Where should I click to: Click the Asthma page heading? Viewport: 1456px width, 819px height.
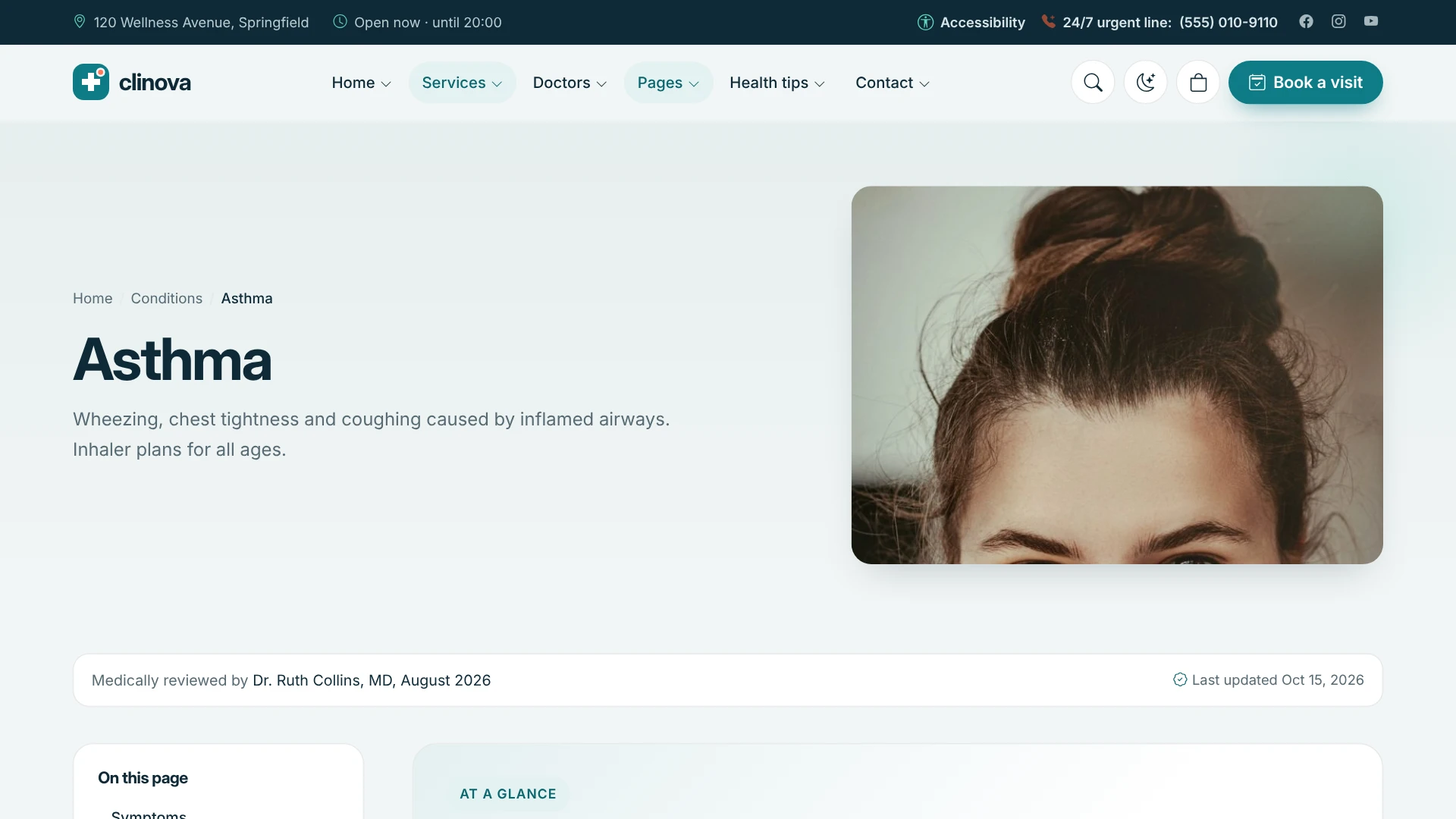pos(172,359)
